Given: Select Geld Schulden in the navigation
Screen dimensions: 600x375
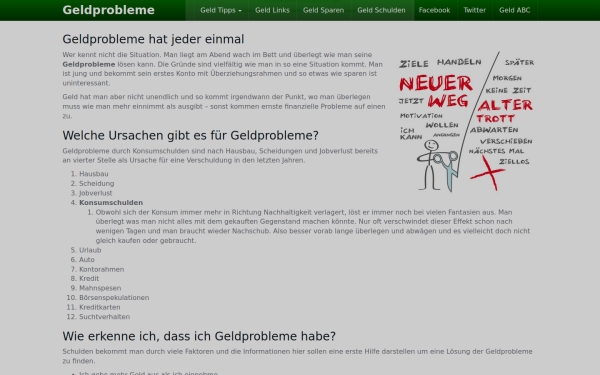Looking at the screenshot, I should [x=381, y=10].
